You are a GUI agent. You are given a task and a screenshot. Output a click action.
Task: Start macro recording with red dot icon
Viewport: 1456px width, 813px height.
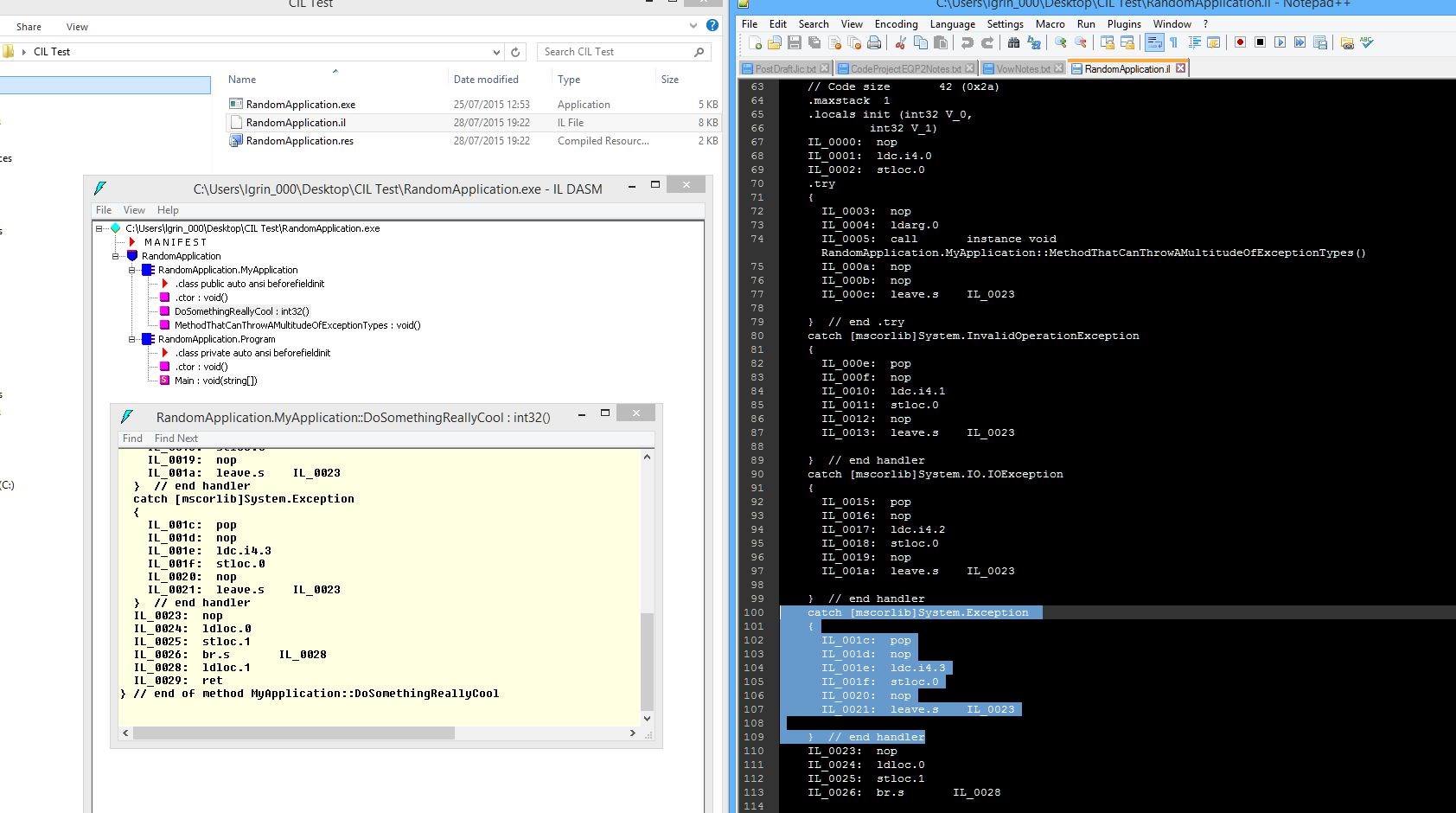tap(1240, 42)
